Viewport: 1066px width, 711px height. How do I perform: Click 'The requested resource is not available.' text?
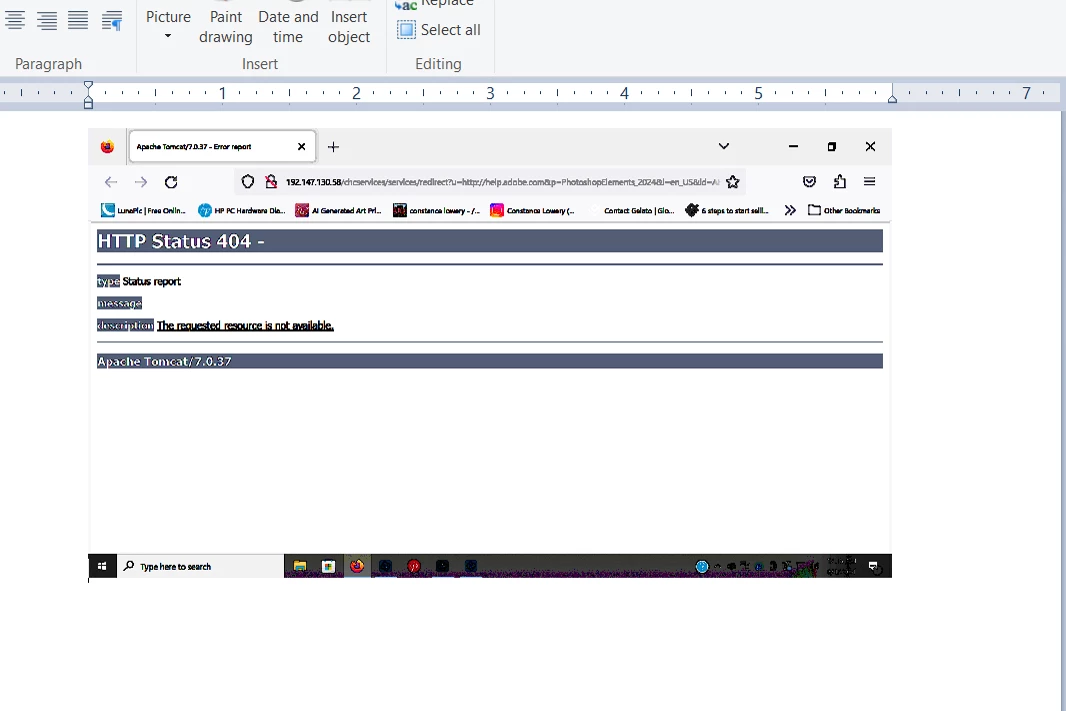pos(245,326)
